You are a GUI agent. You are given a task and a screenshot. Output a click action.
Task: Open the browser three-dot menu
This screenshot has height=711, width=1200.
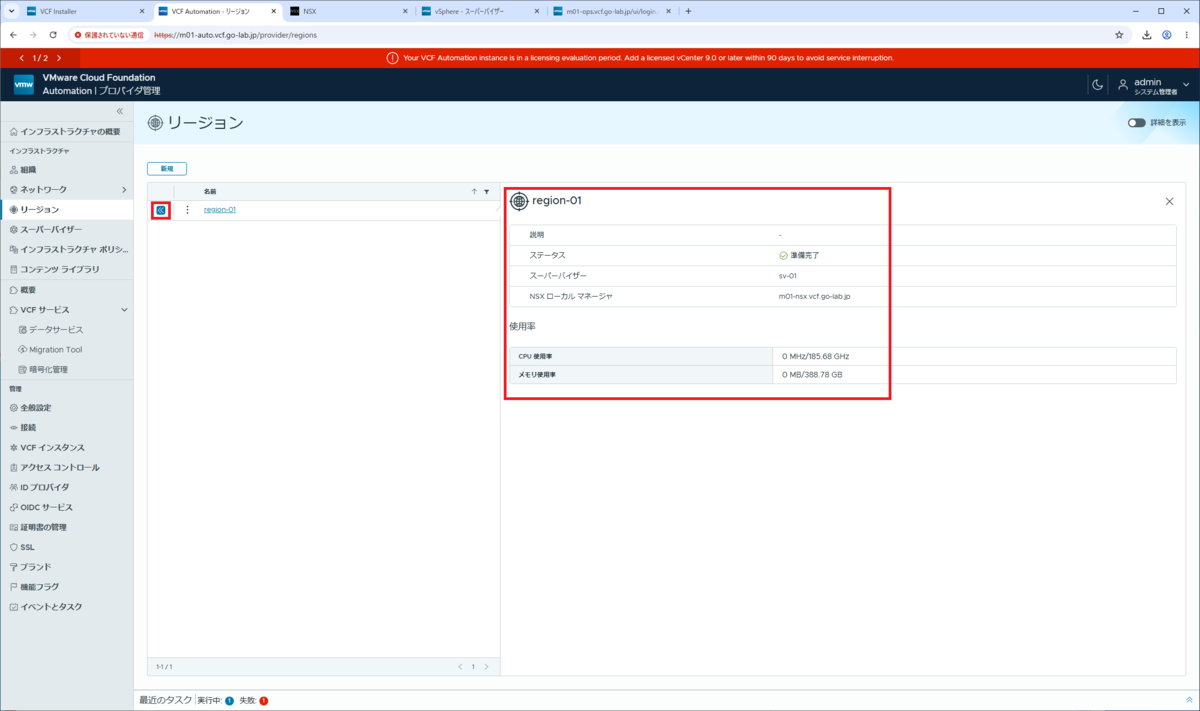point(1188,34)
